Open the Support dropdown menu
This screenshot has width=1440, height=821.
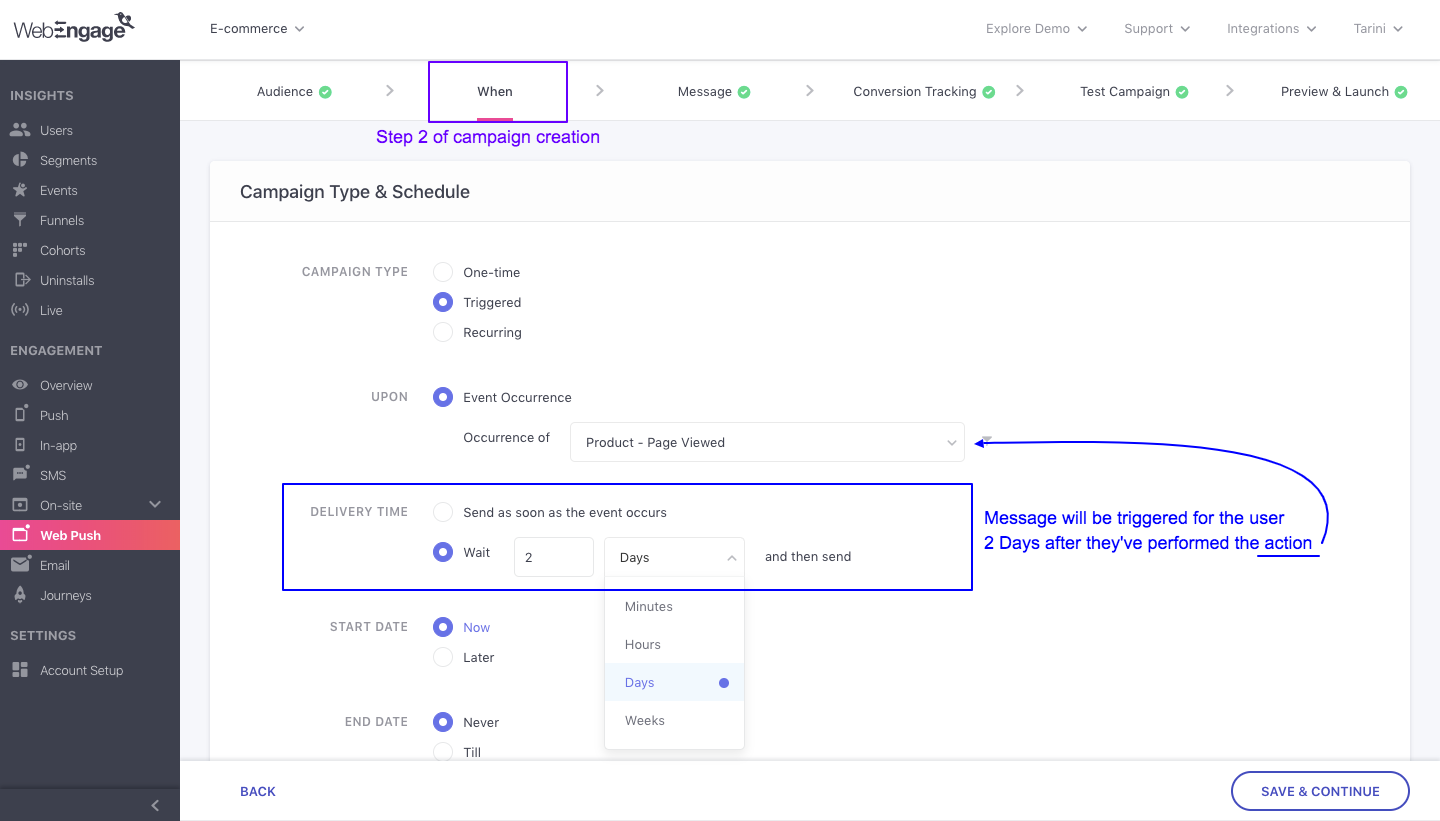(x=1157, y=29)
